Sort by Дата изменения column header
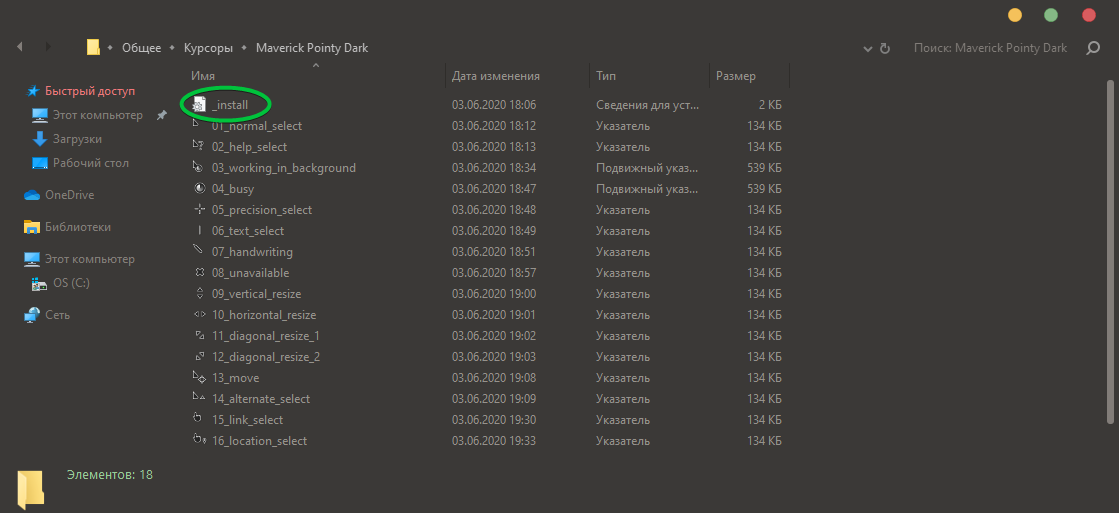 (x=496, y=76)
